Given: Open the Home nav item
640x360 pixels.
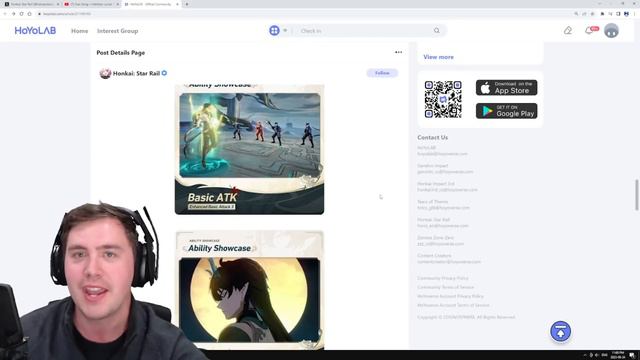Looking at the screenshot, I should coord(79,31).
